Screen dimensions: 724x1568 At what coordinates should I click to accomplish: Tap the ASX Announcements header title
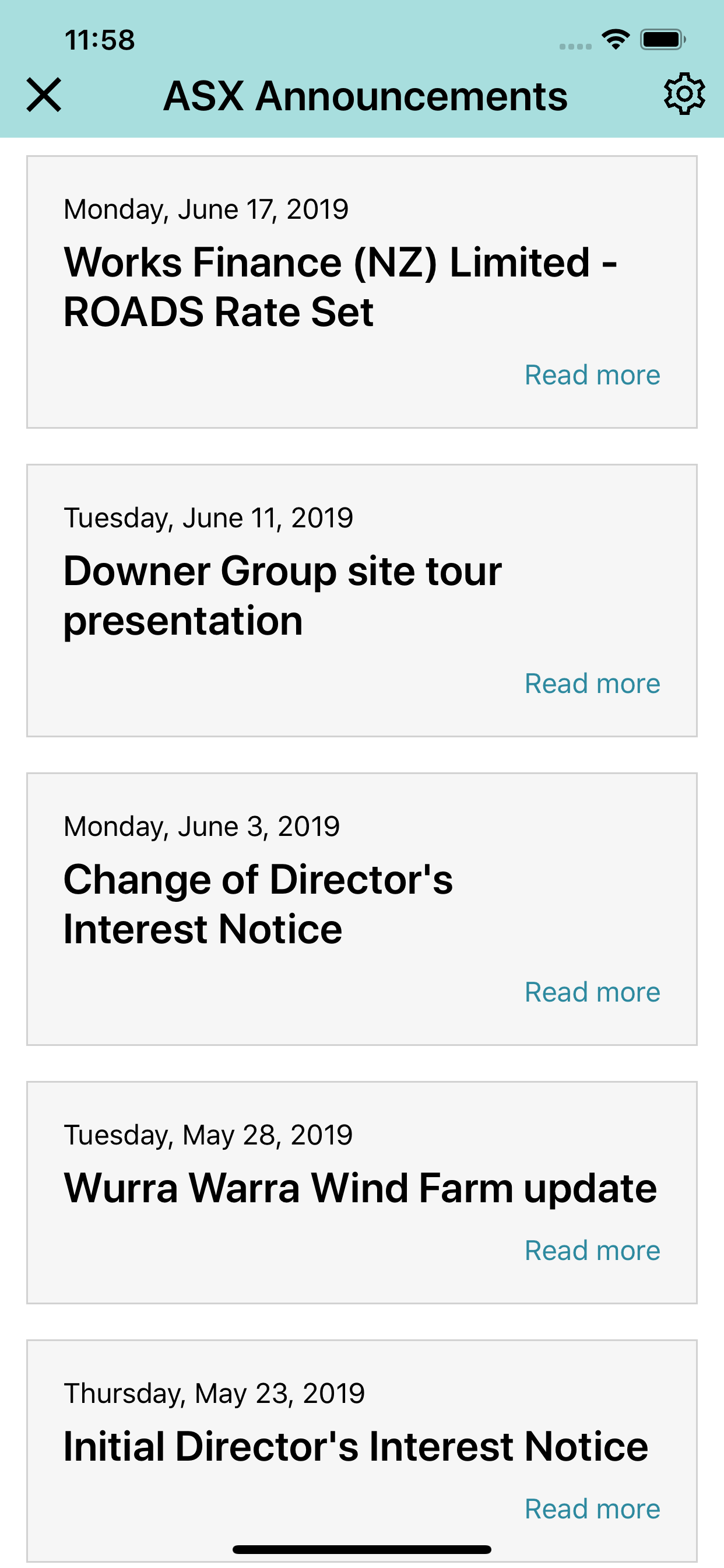365,96
